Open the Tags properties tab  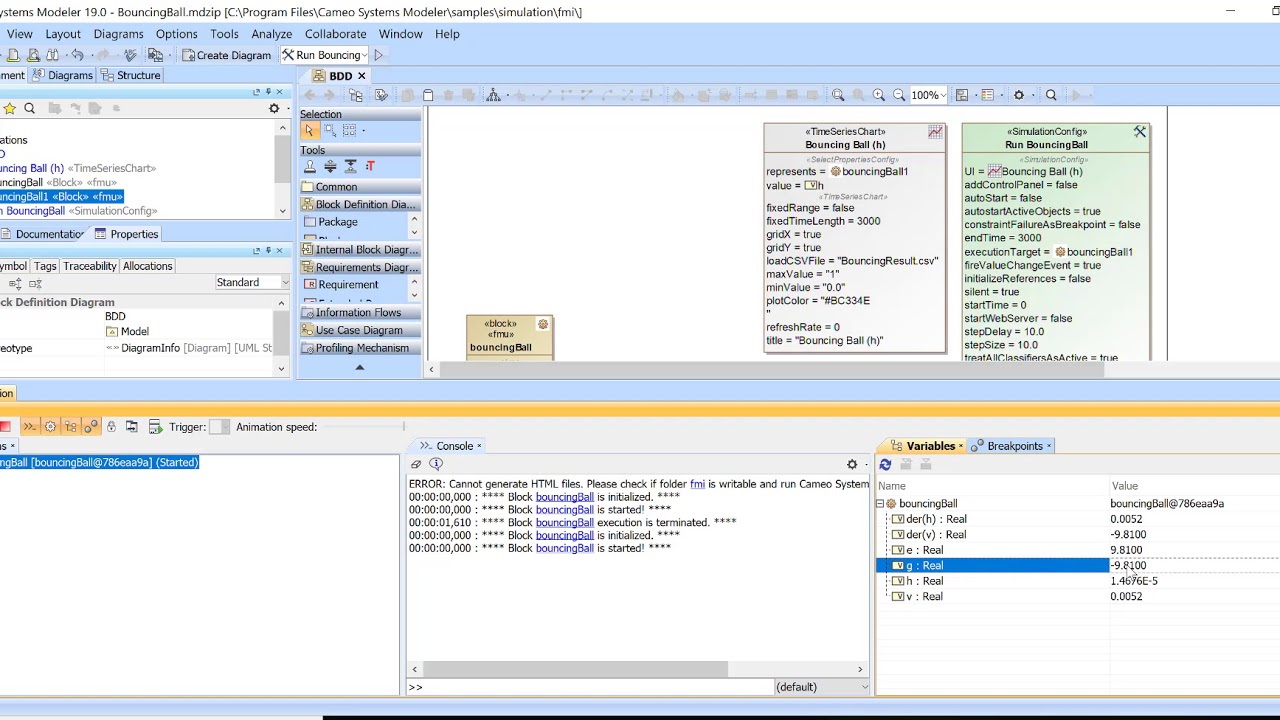(45, 266)
